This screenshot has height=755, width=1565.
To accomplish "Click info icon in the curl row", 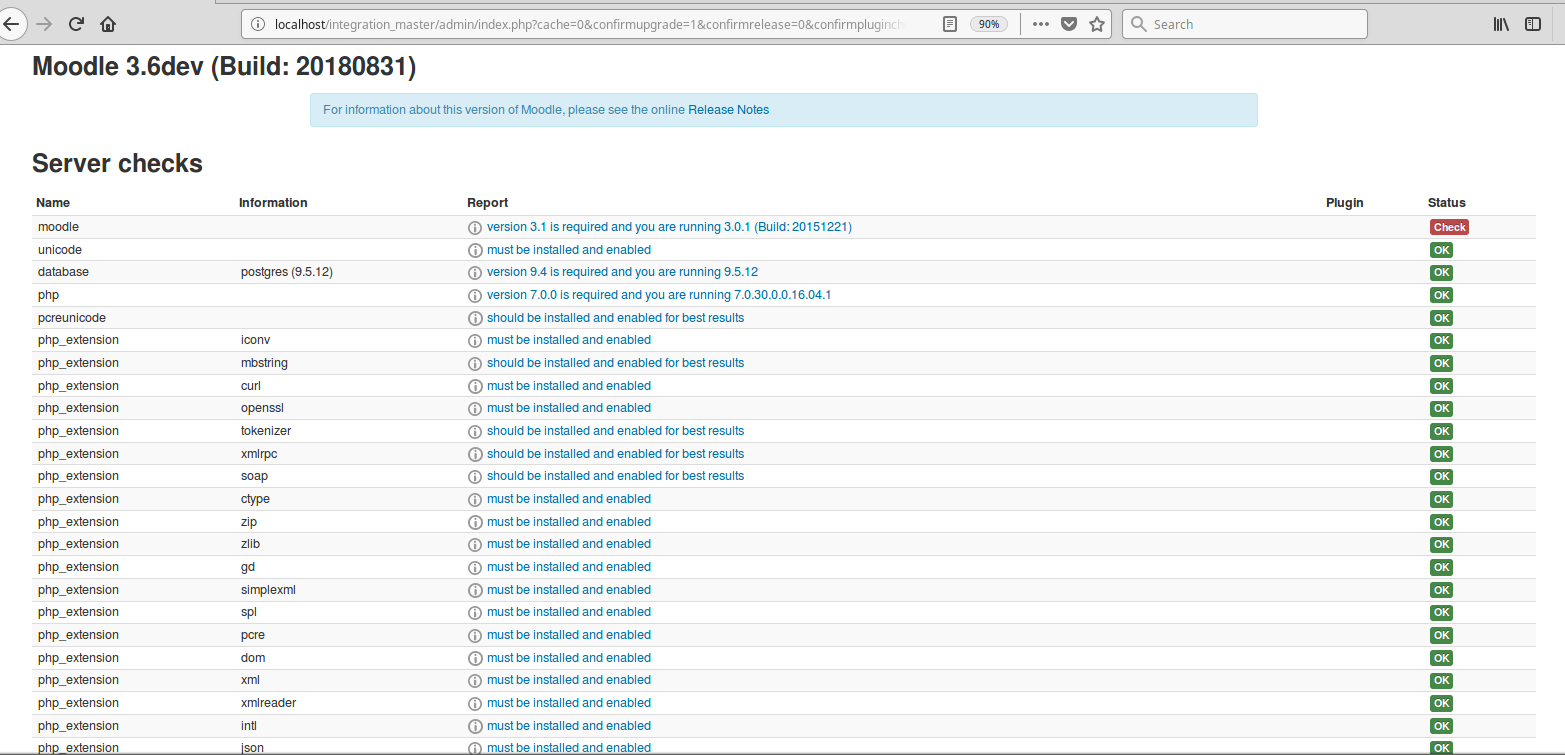I will coord(475,386).
